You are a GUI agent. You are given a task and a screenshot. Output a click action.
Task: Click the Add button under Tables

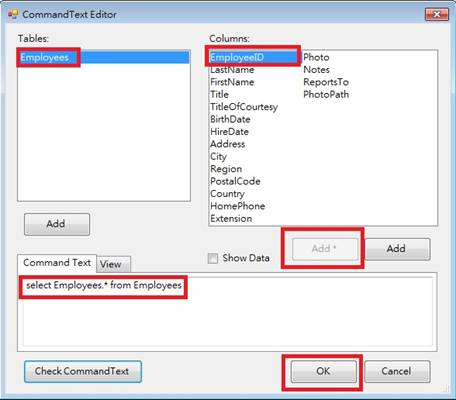[x=57, y=224]
